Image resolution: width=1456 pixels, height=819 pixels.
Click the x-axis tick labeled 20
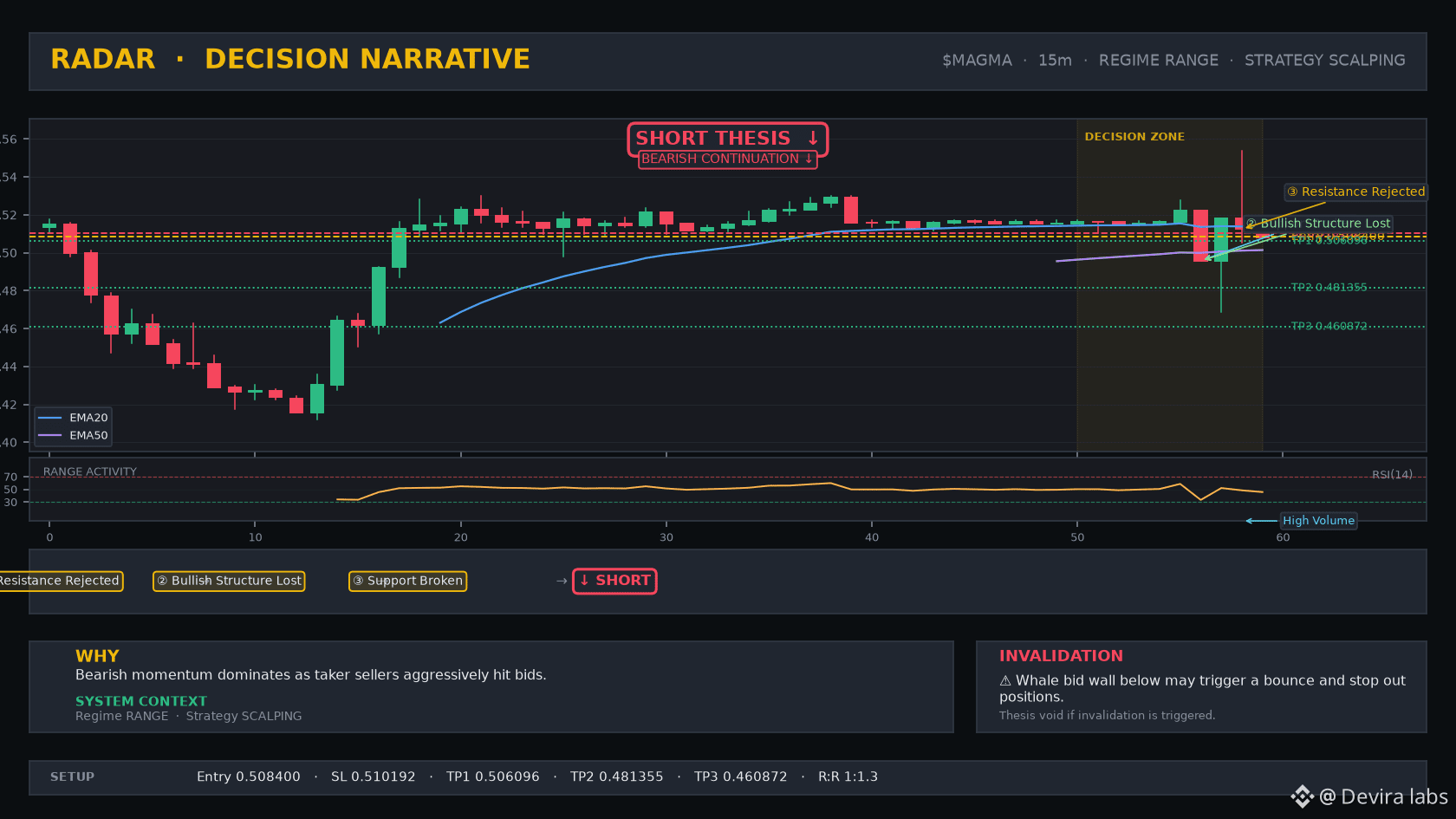pyautogui.click(x=460, y=537)
